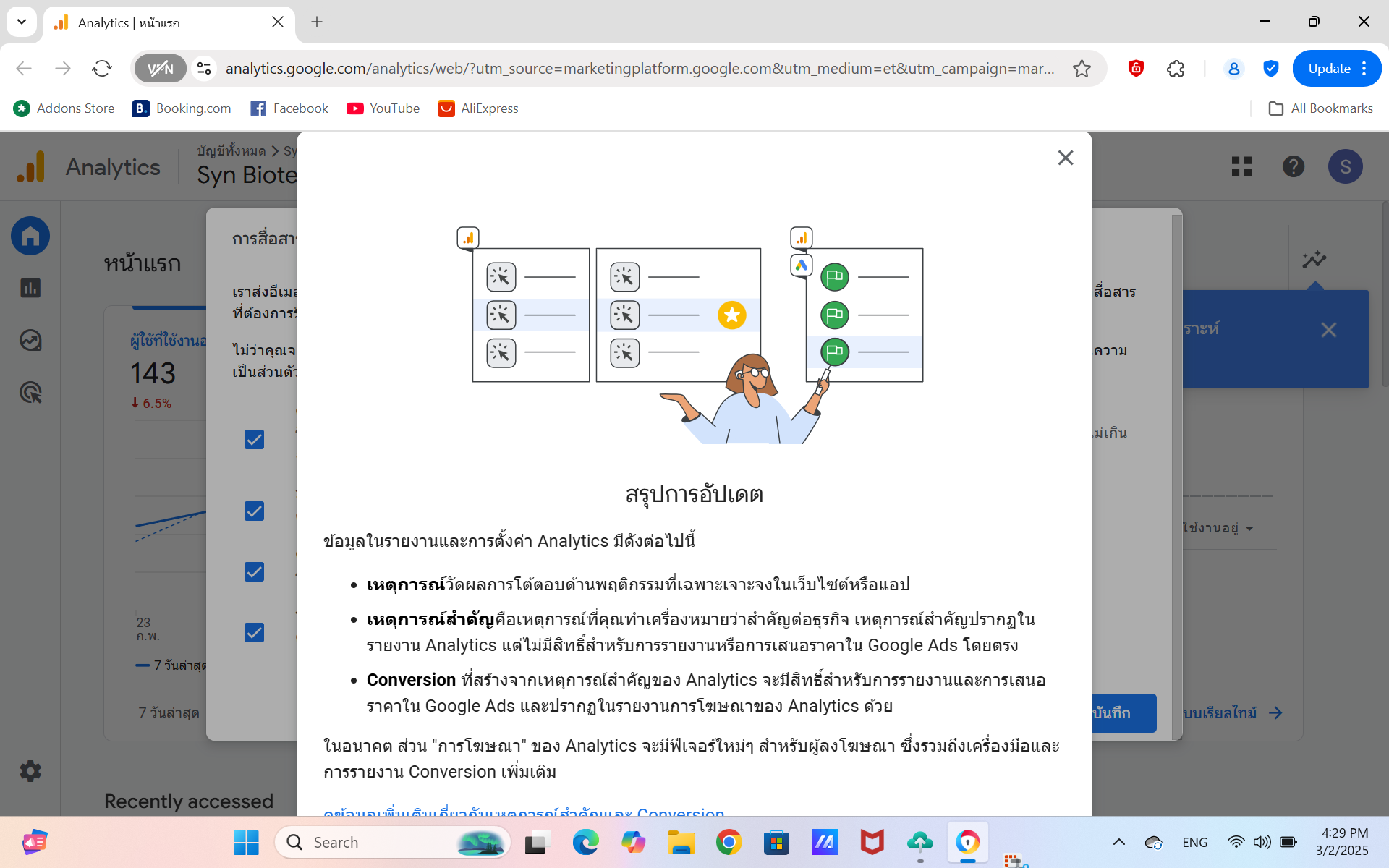The image size is (1389, 868).
Task: Open the red shield extension icon
Action: (x=1136, y=69)
